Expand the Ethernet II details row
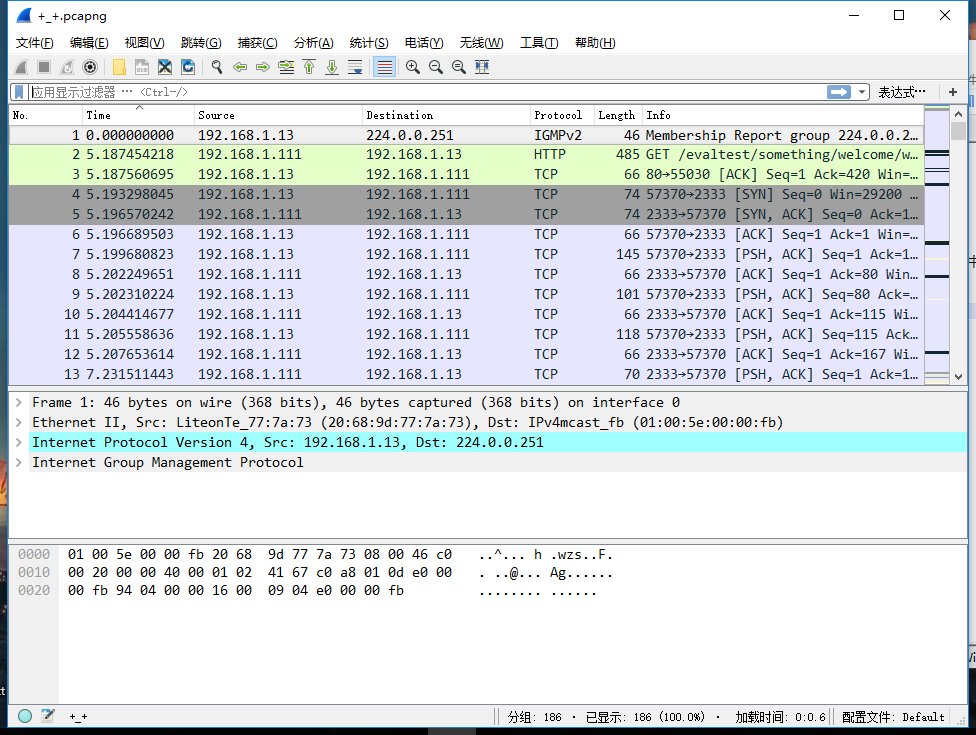This screenshot has width=976, height=735. point(19,423)
